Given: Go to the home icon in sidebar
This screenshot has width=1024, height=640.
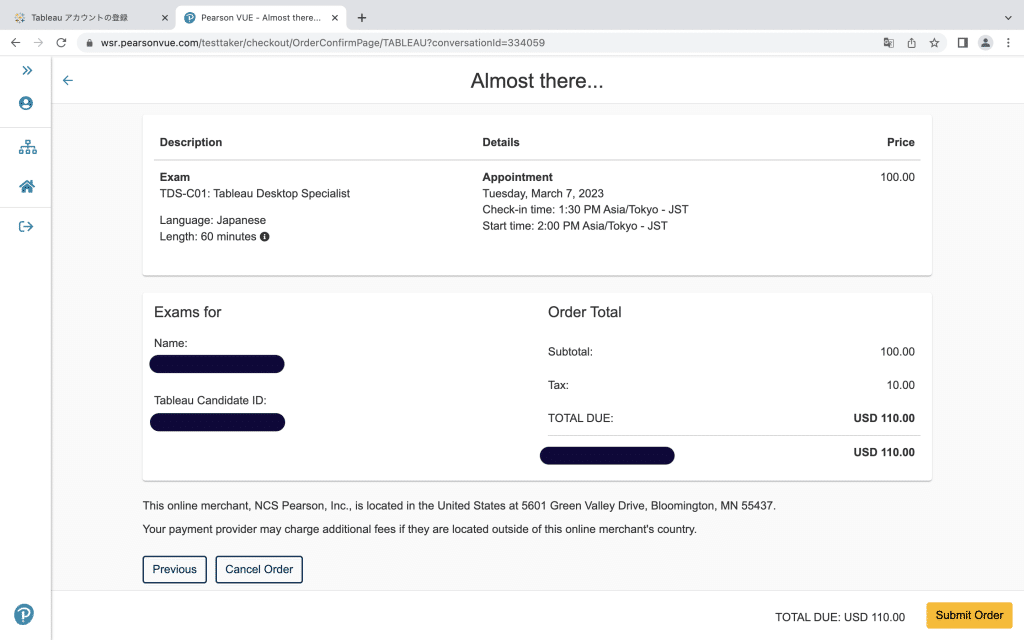Looking at the screenshot, I should point(27,187).
